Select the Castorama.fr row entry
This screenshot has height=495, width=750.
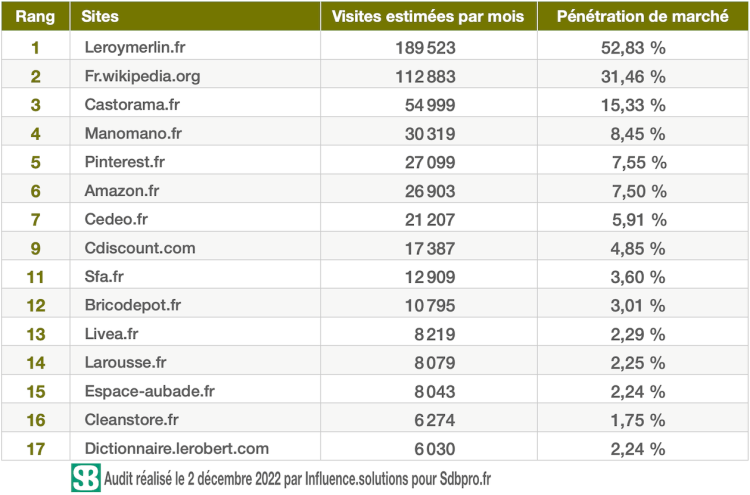coord(132,104)
